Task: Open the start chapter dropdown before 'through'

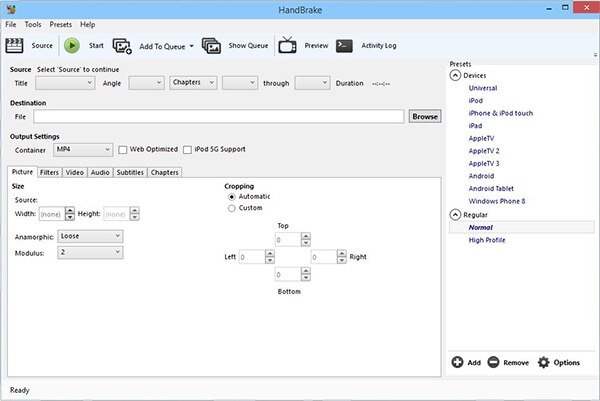Action: click(x=240, y=83)
